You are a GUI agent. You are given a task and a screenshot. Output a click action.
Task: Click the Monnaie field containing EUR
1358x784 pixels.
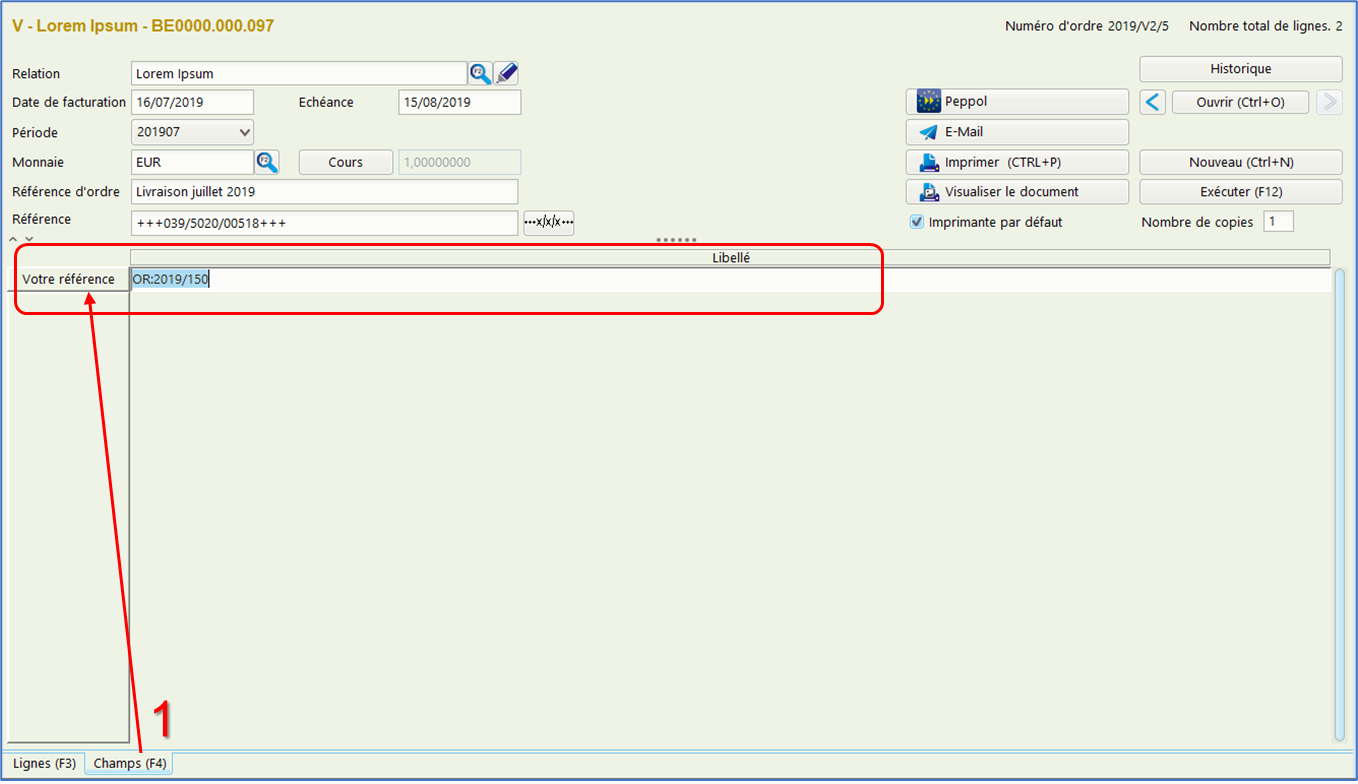coord(192,162)
